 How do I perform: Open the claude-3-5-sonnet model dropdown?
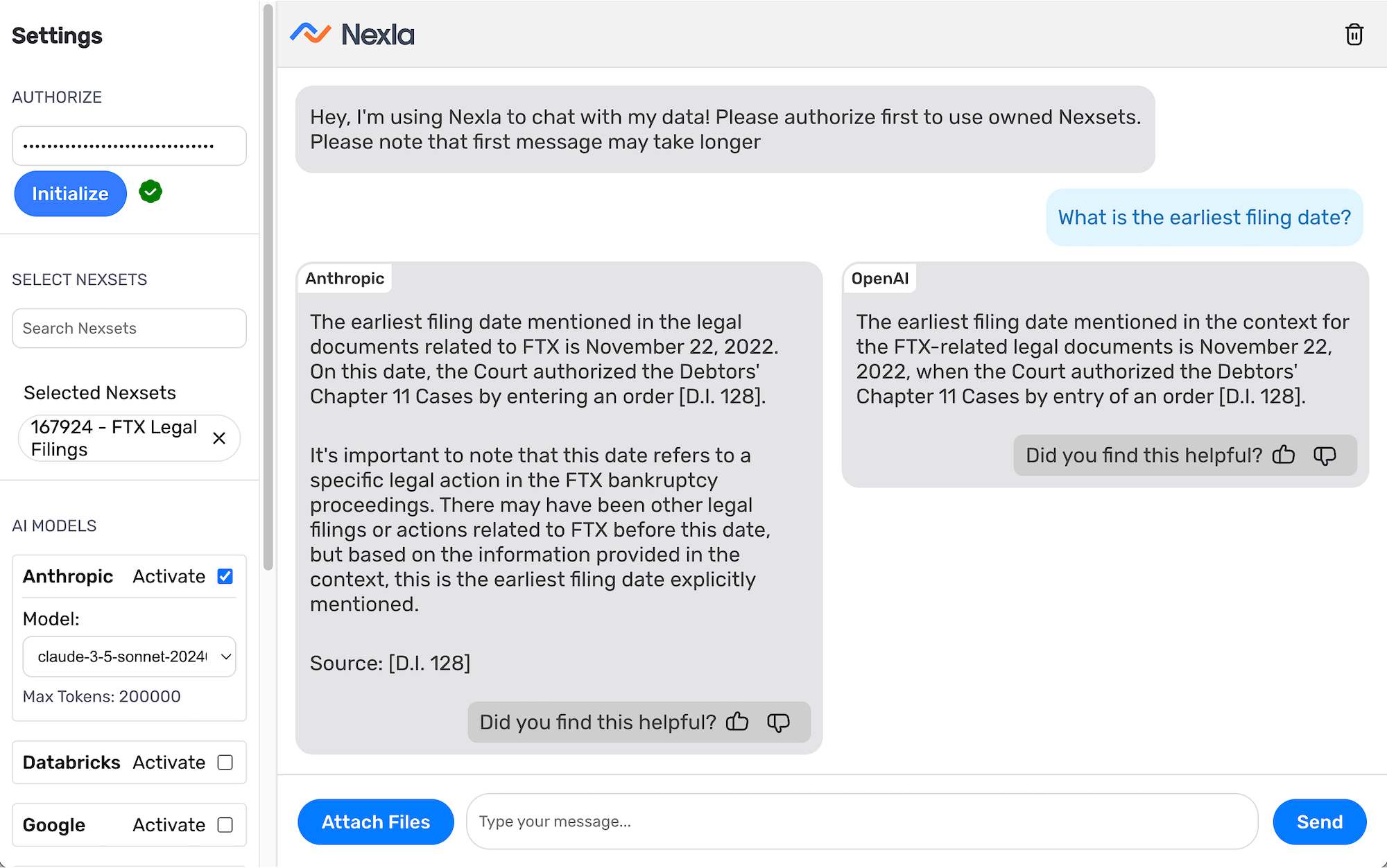[x=130, y=657]
